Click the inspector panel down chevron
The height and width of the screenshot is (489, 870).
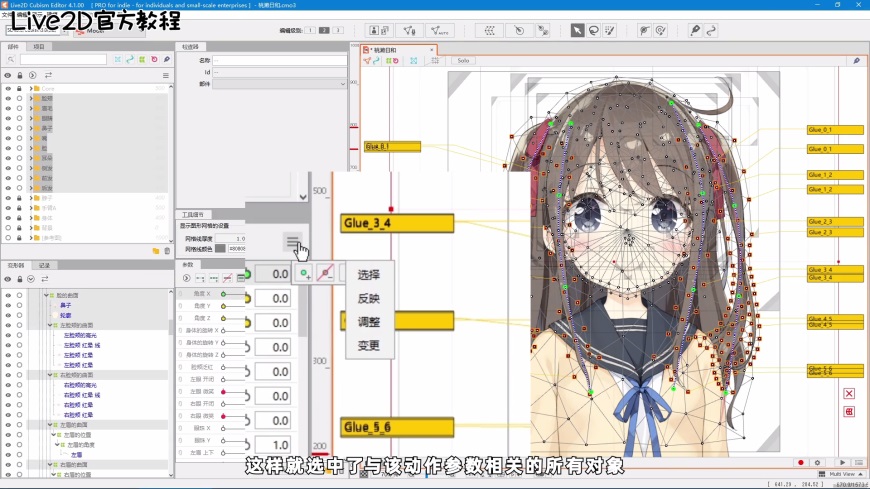point(302,196)
